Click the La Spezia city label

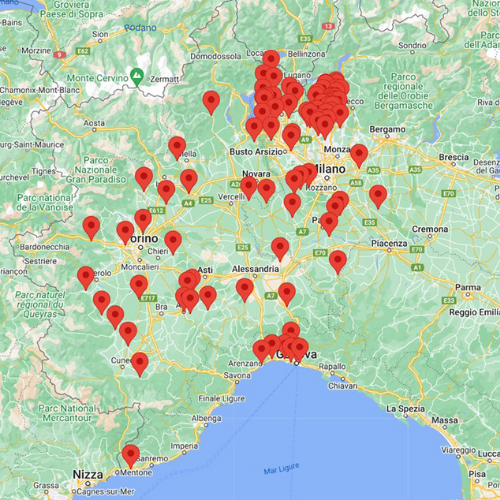point(405,409)
